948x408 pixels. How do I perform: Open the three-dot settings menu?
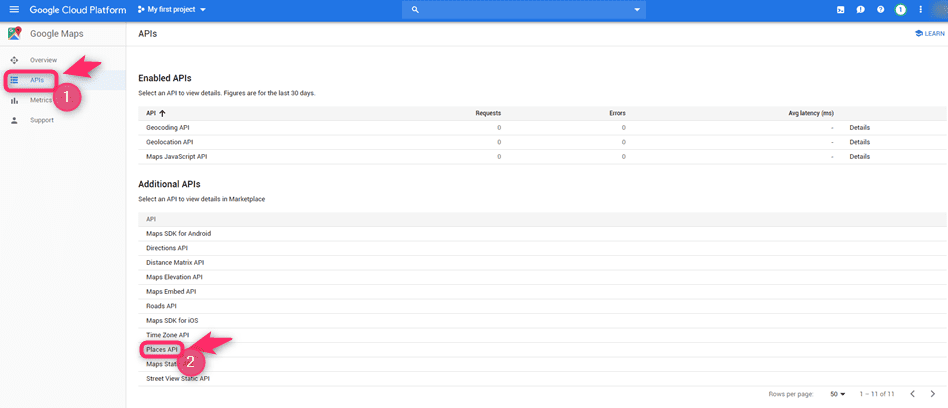921,10
